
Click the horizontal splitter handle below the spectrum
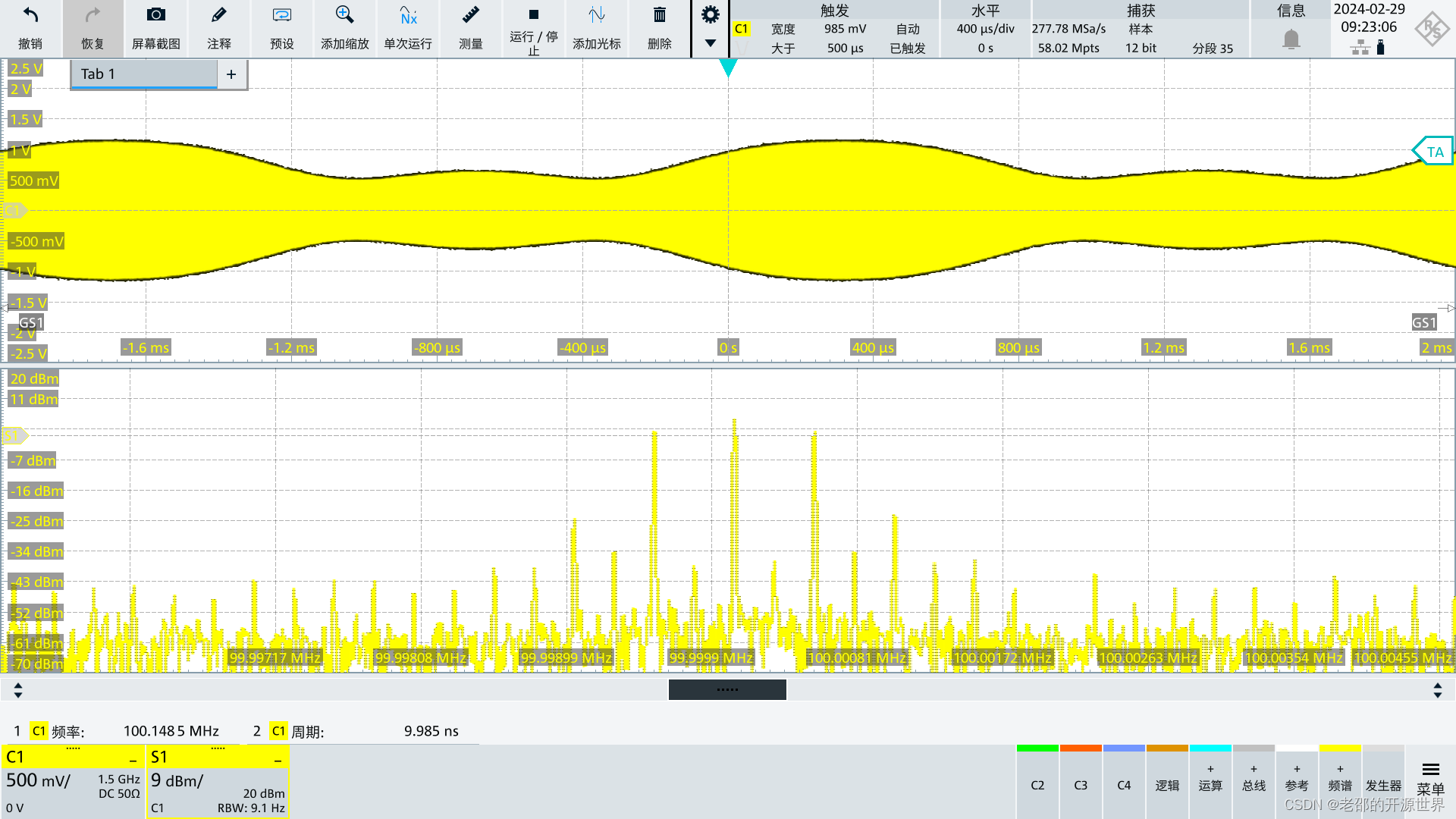tap(727, 689)
